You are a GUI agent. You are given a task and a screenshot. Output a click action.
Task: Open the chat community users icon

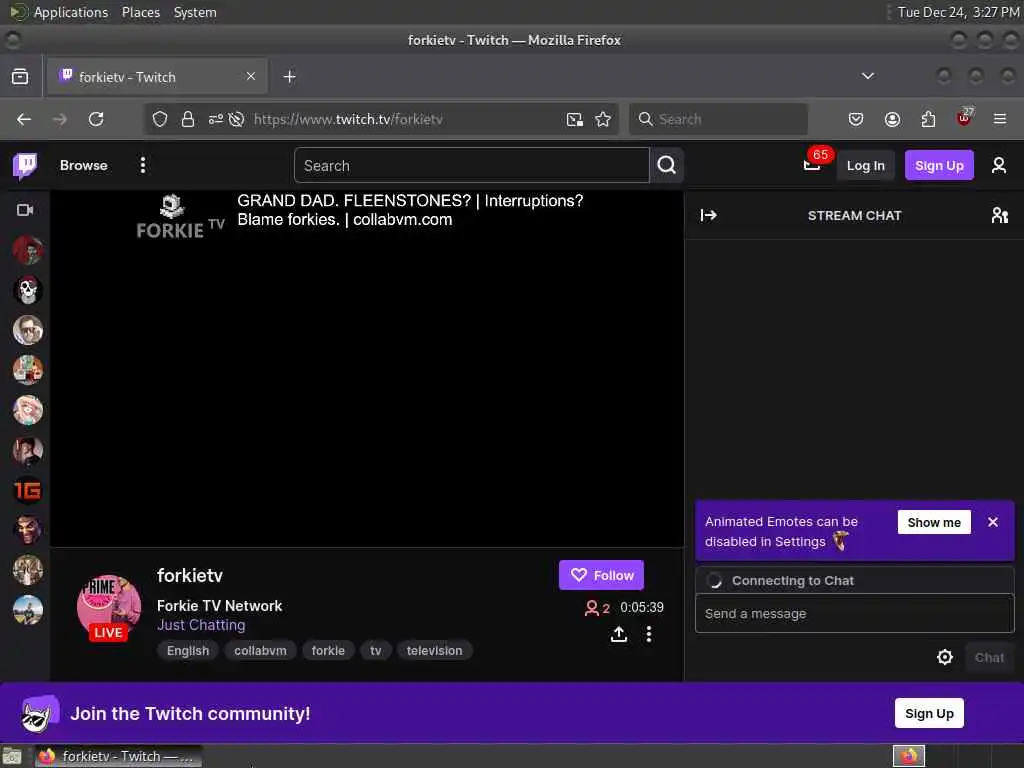(x=999, y=216)
